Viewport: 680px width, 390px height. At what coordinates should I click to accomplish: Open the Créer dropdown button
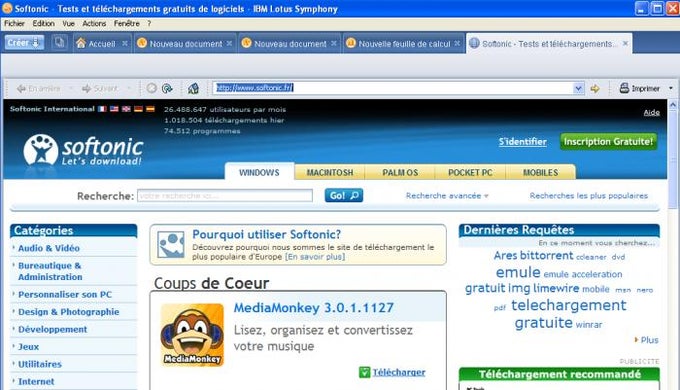click(x=24, y=43)
